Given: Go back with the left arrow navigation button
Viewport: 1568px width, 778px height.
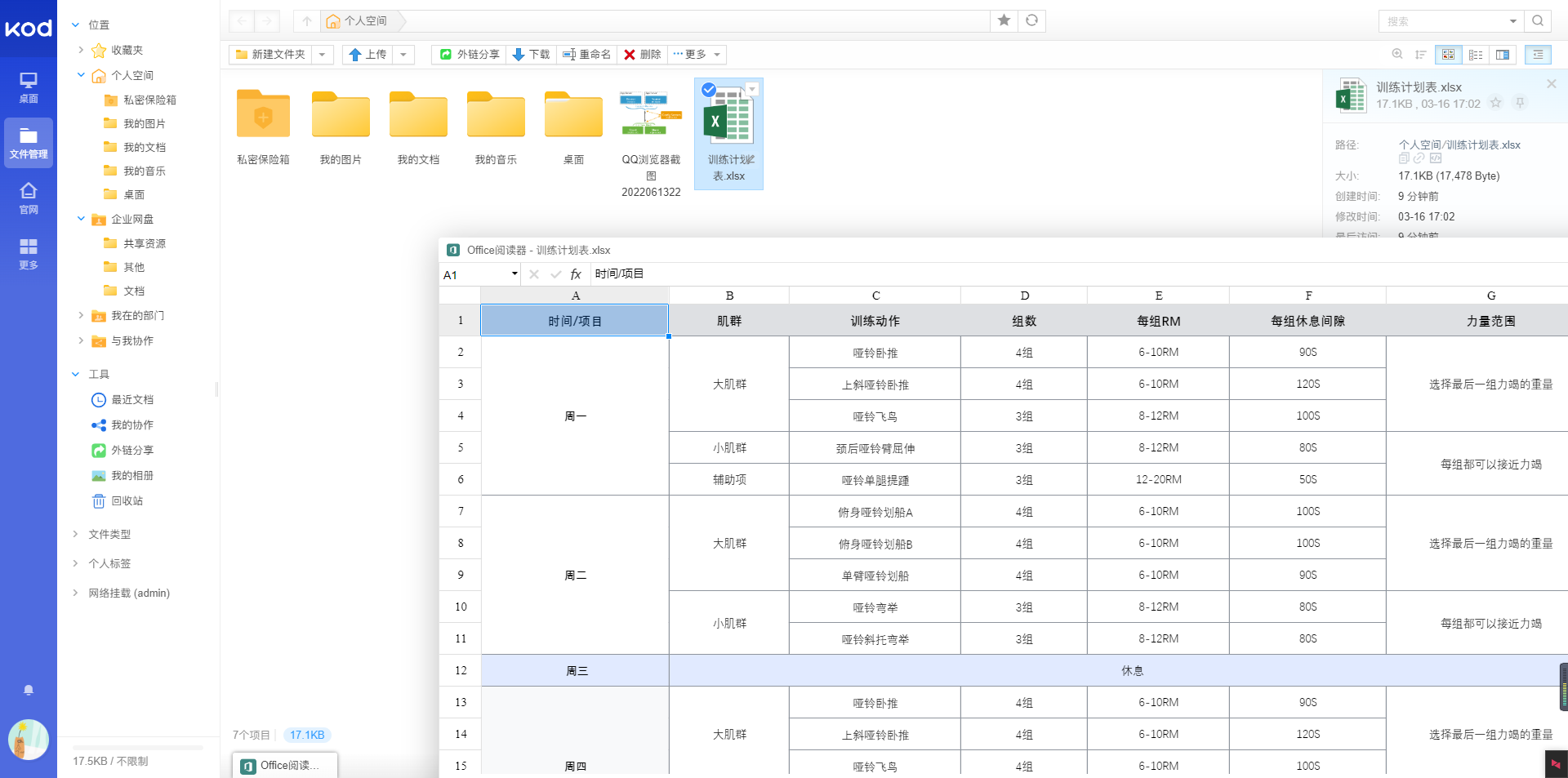Looking at the screenshot, I should 242,21.
